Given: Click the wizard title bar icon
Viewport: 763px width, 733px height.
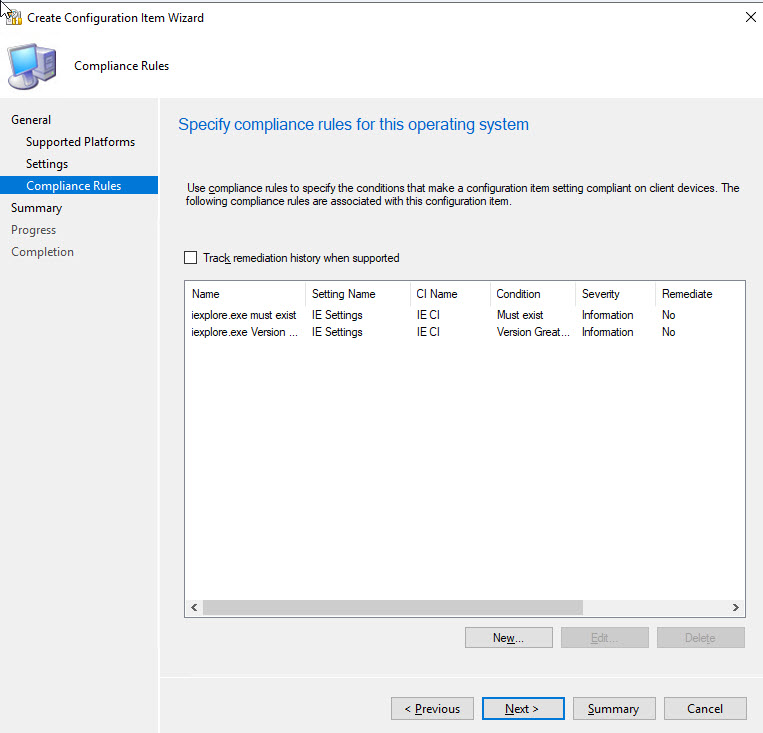Looking at the screenshot, I should pyautogui.click(x=13, y=17).
